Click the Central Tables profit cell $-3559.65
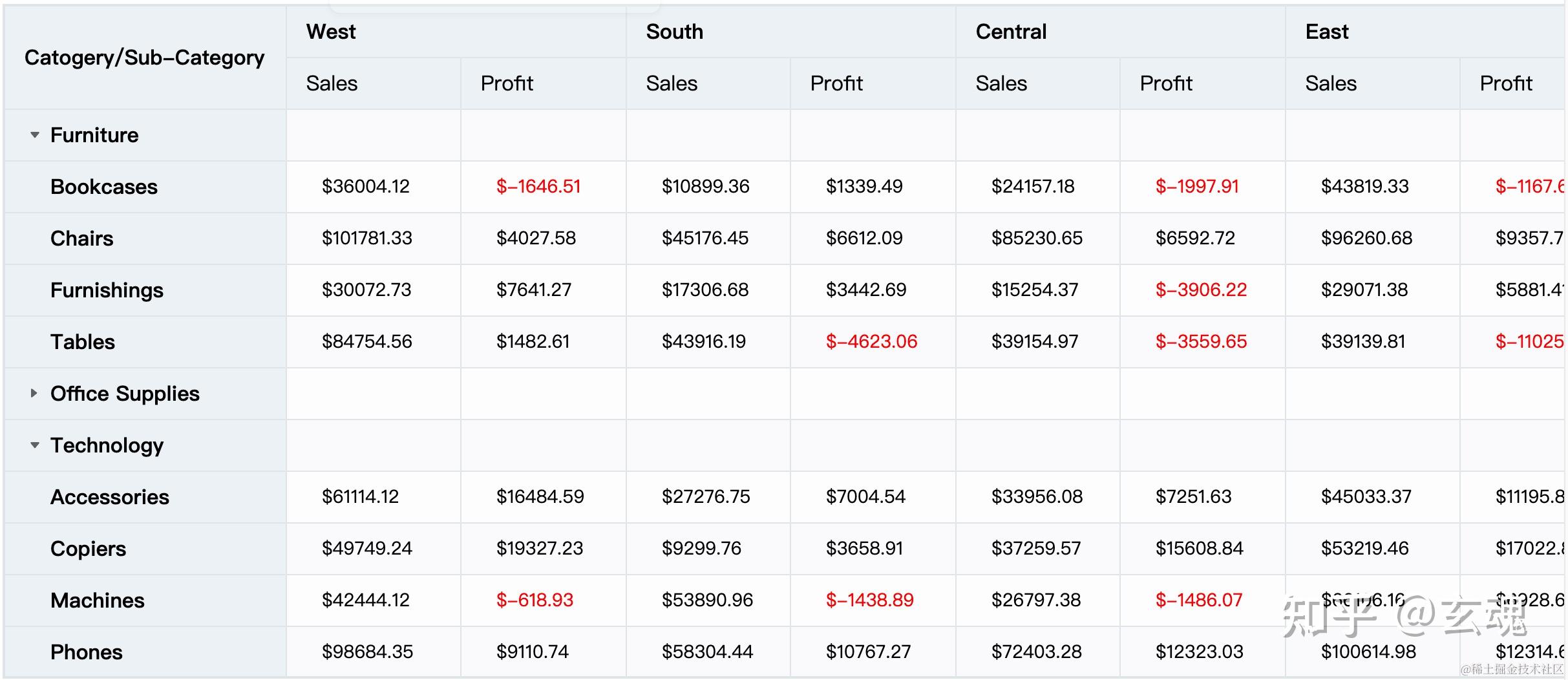Viewport: 1568px width, 680px height. point(1201,342)
